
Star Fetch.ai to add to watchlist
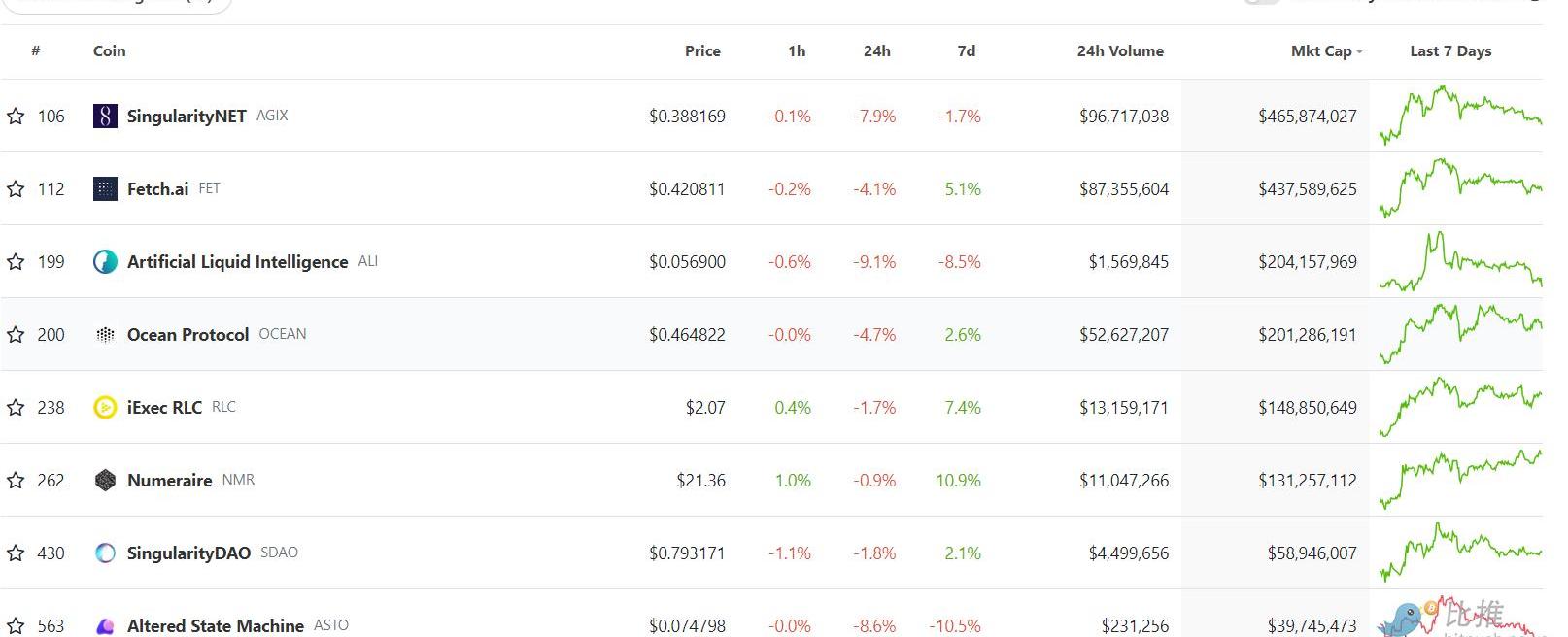[x=16, y=189]
